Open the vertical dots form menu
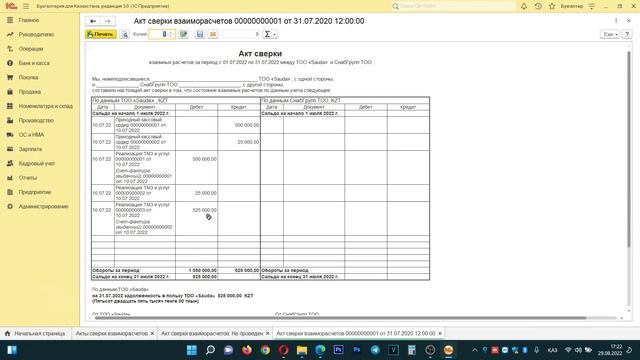This screenshot has width=640, height=360. tap(616, 20)
